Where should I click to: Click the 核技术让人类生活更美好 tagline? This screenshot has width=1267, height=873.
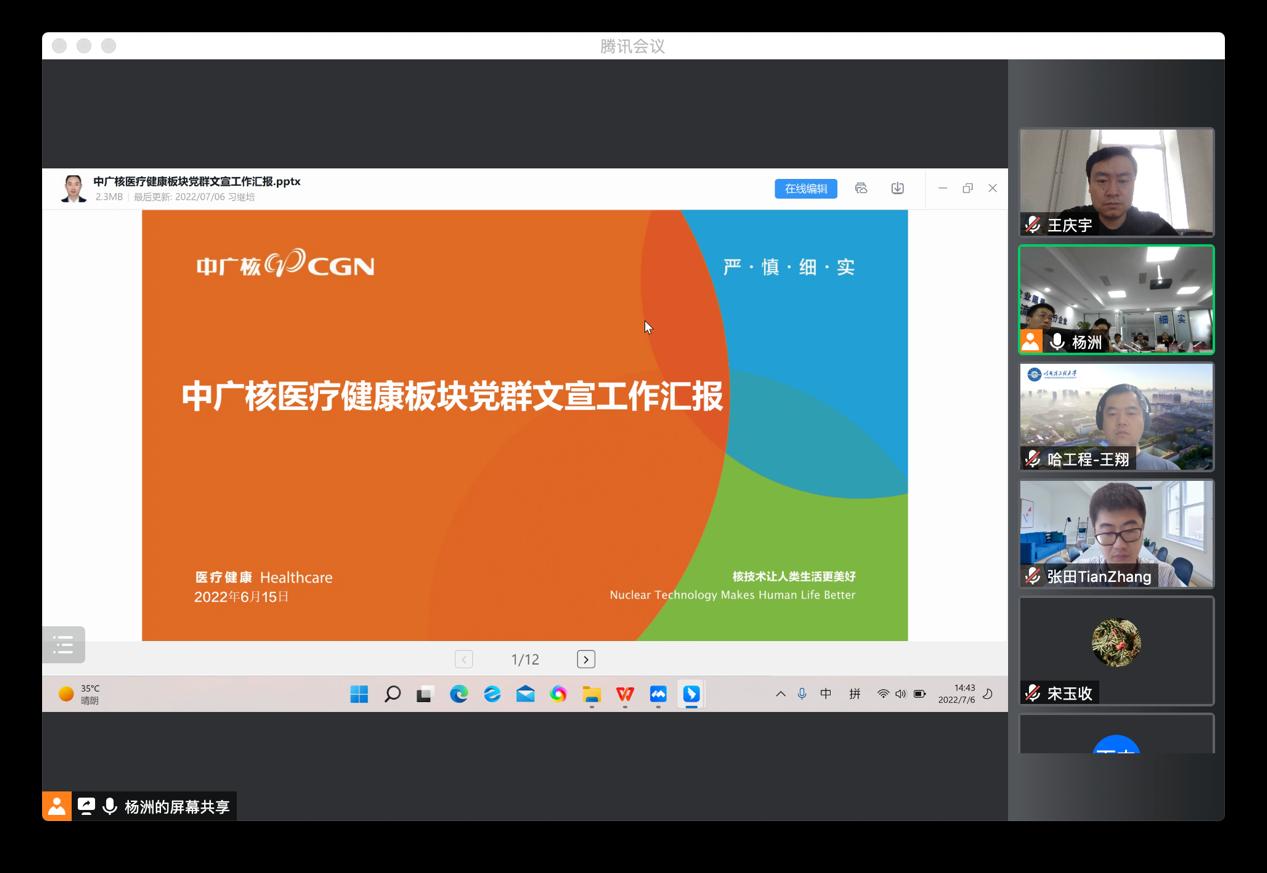point(794,576)
